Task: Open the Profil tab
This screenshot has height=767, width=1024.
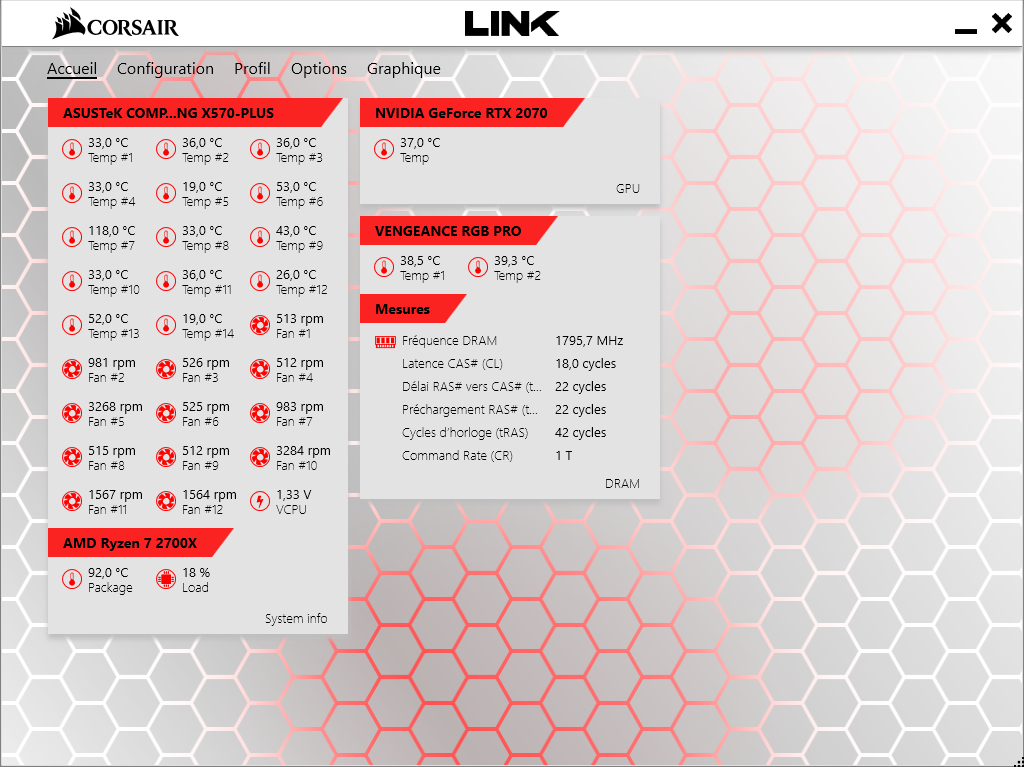Action: click(252, 69)
